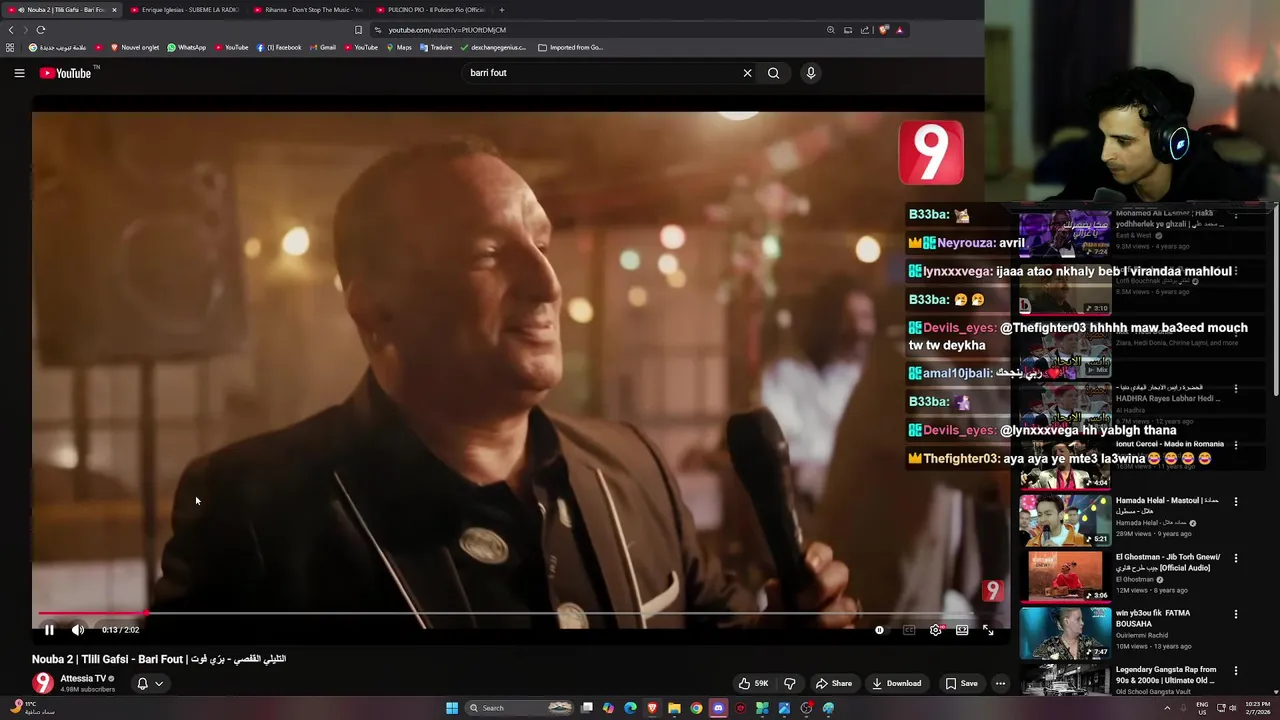Open Discord from the taskbar
Image resolution: width=1280 pixels, height=720 pixels.
[x=718, y=708]
